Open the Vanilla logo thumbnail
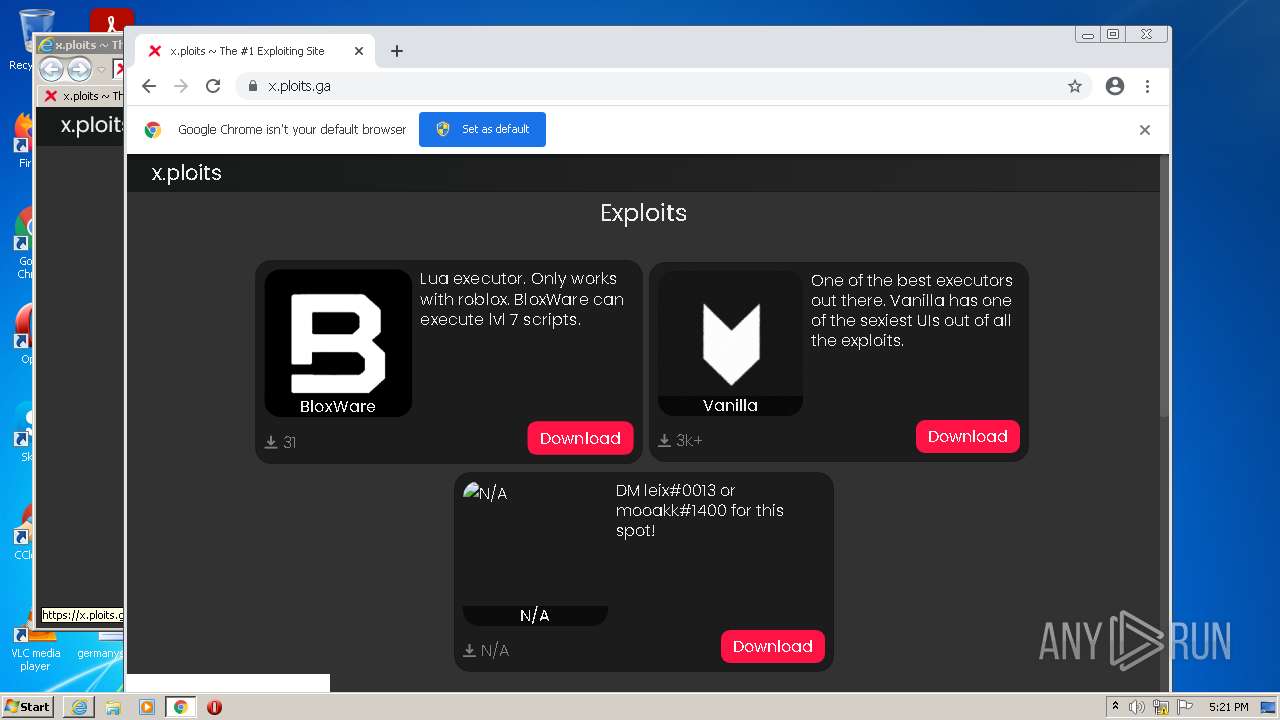This screenshot has width=1280, height=720. pyautogui.click(x=730, y=343)
